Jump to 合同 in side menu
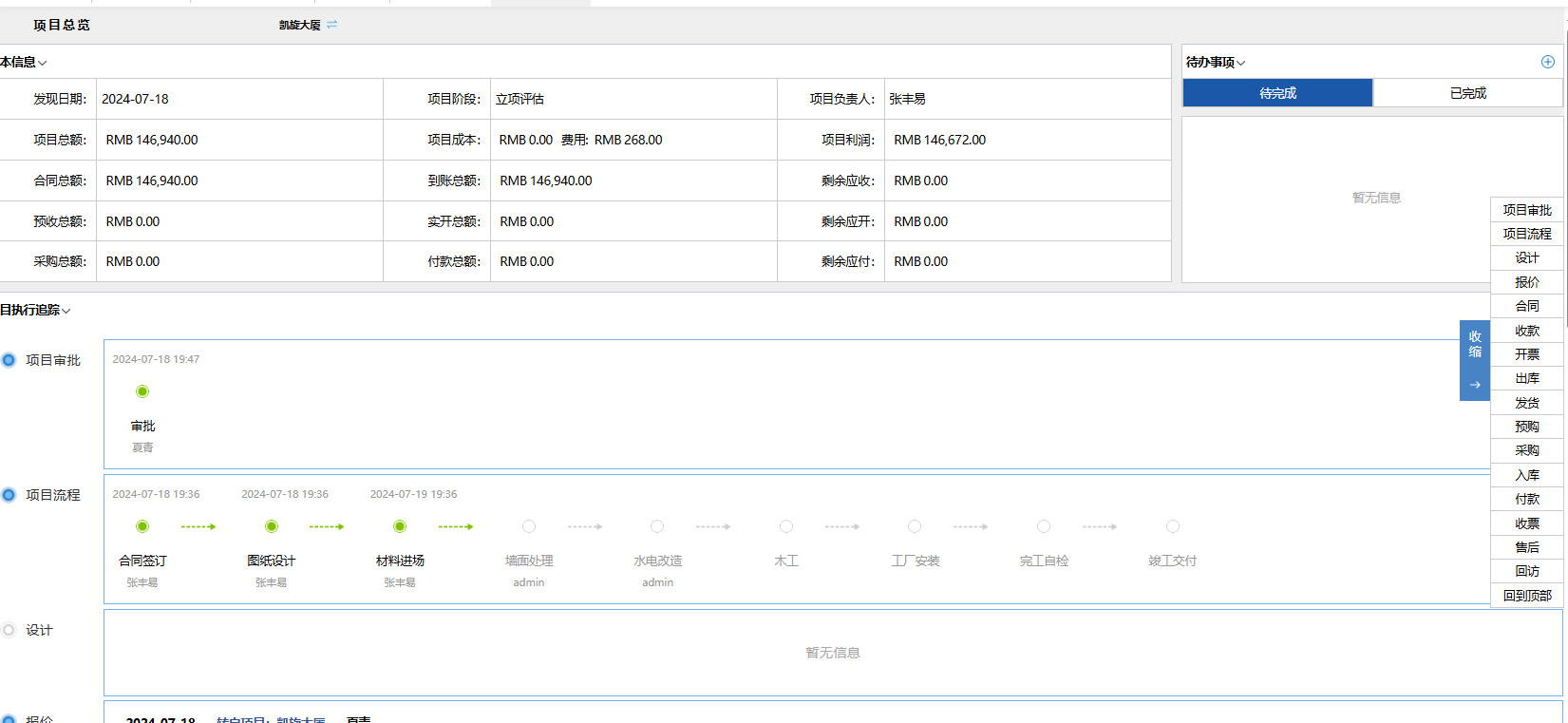 [1527, 306]
